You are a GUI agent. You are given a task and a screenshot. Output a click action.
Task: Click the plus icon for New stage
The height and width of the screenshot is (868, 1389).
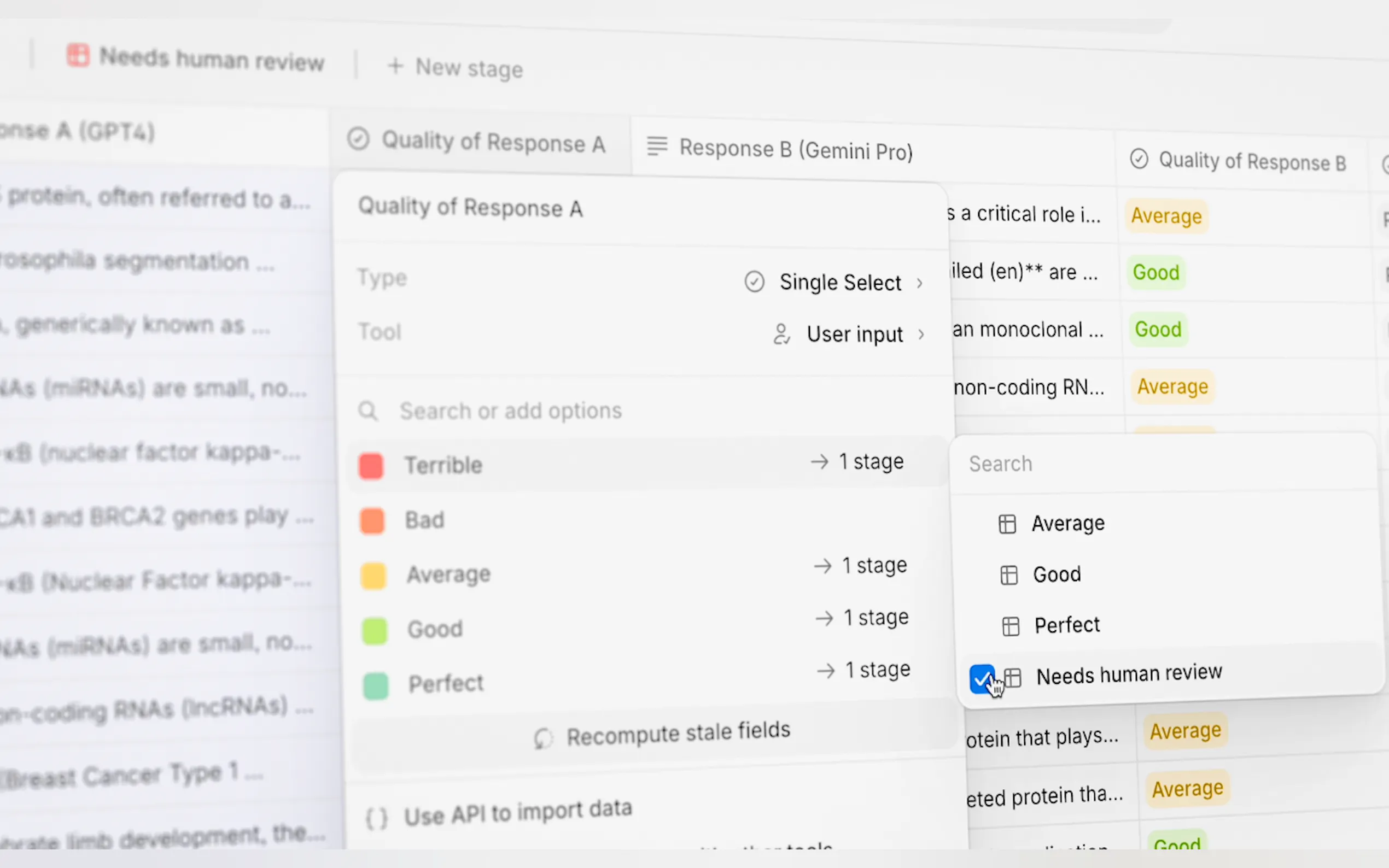point(395,66)
